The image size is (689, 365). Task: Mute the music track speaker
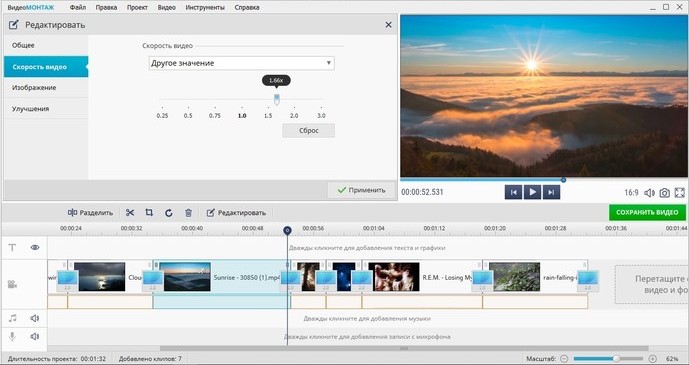(x=35, y=318)
